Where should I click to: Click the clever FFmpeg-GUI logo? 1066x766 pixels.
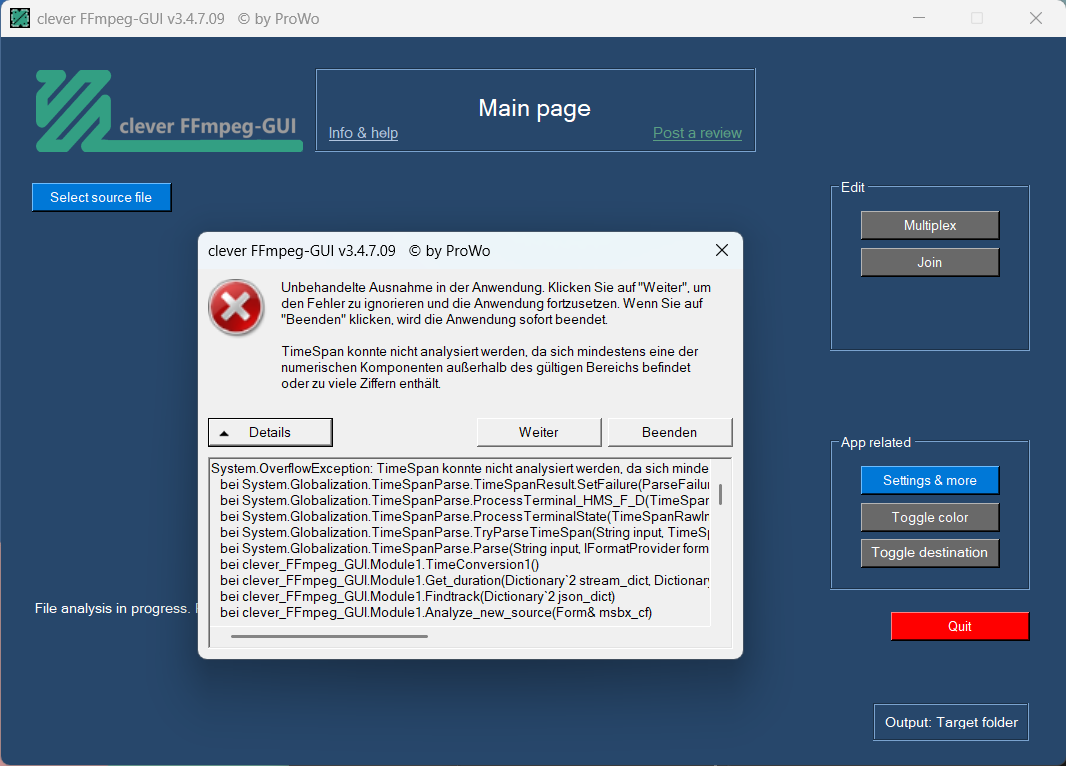click(169, 111)
